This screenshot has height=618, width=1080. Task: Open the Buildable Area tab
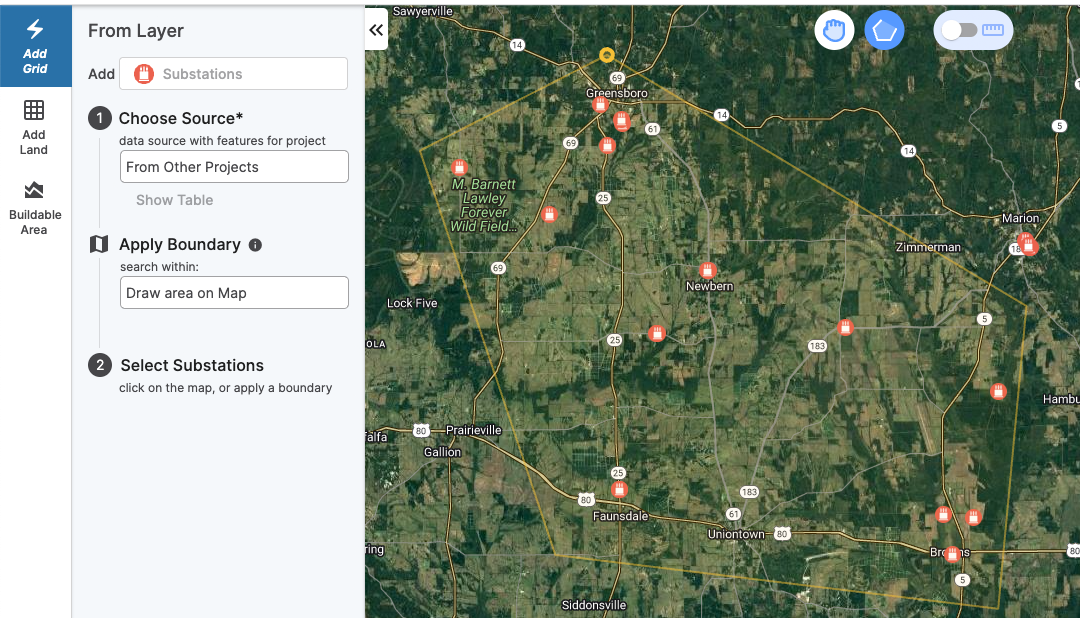[x=35, y=207]
